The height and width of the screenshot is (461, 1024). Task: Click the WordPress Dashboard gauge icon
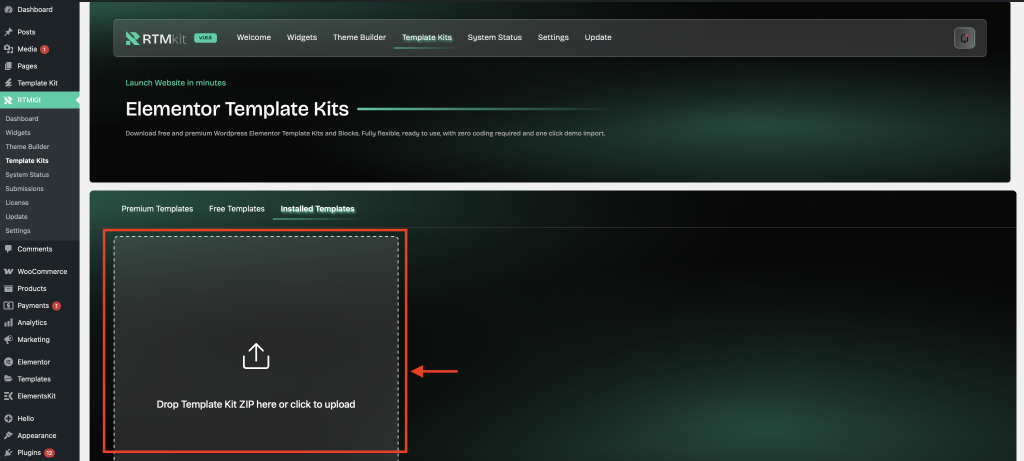coord(8,10)
